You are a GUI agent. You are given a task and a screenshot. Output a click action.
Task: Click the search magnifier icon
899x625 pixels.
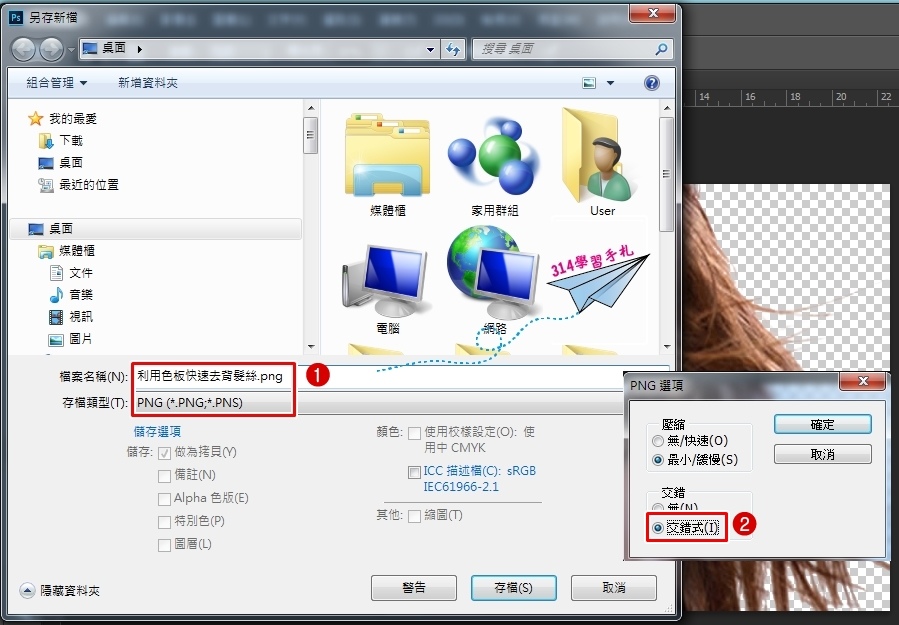click(x=661, y=49)
